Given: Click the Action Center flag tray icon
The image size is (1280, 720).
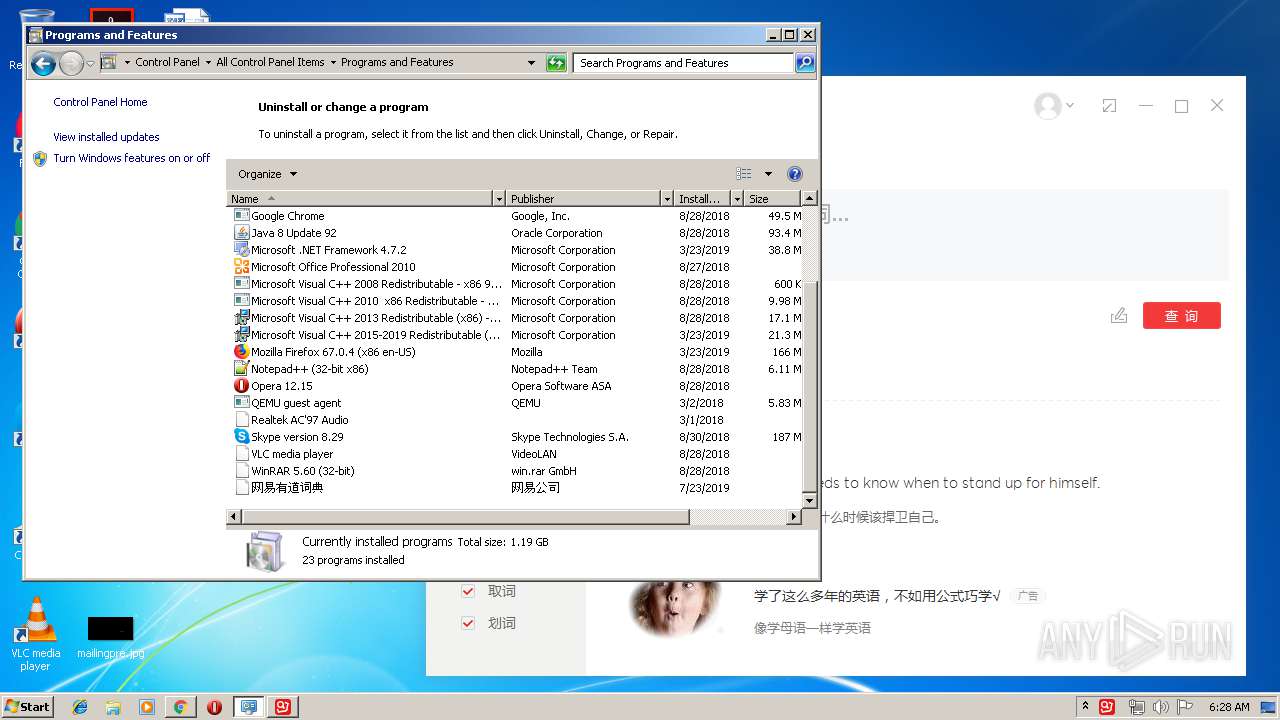Looking at the screenshot, I should point(1184,707).
